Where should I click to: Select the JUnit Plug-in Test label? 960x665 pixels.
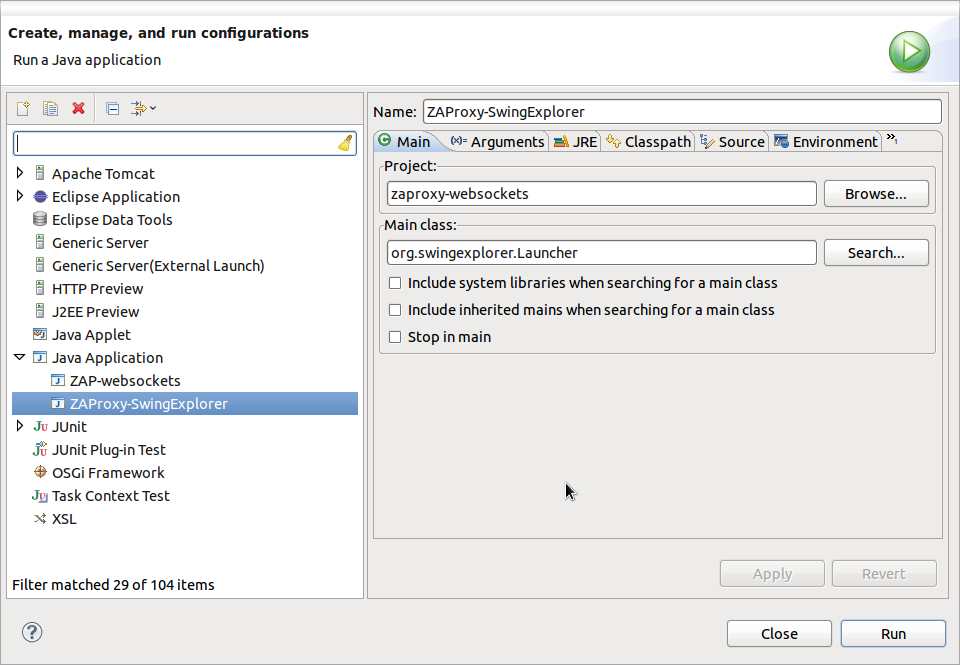click(109, 450)
